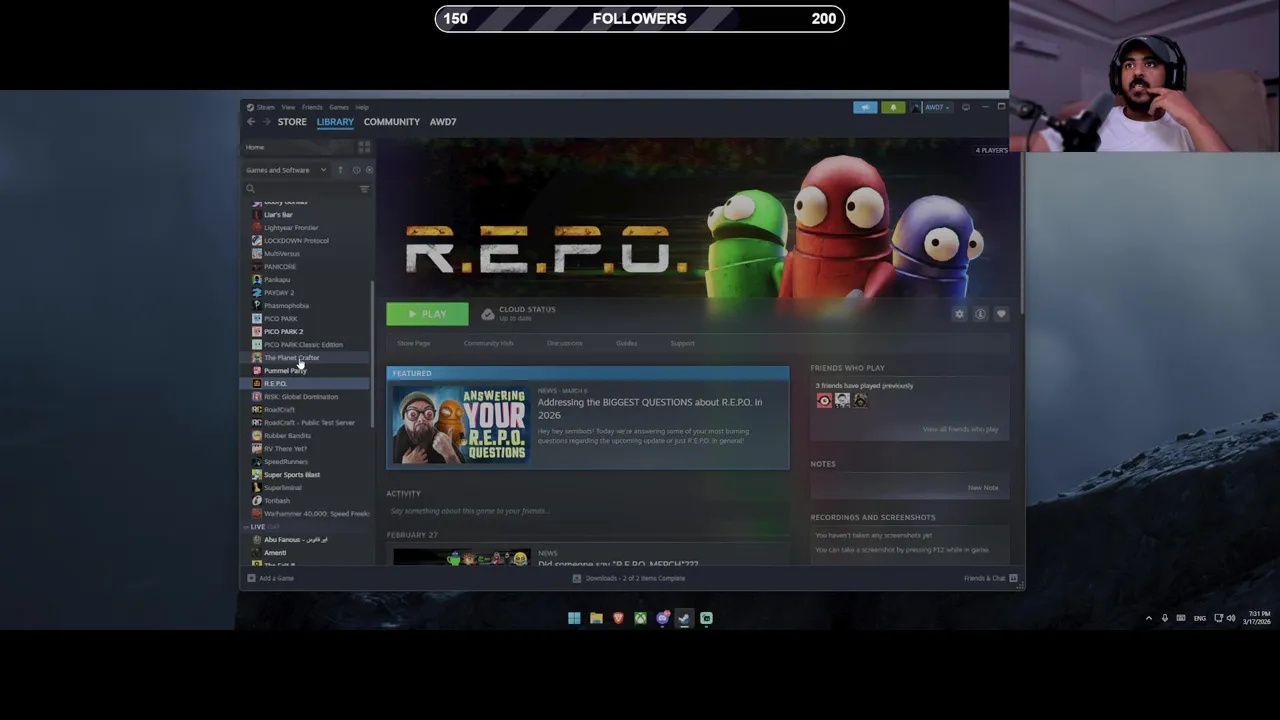Open the Guides link

point(626,343)
